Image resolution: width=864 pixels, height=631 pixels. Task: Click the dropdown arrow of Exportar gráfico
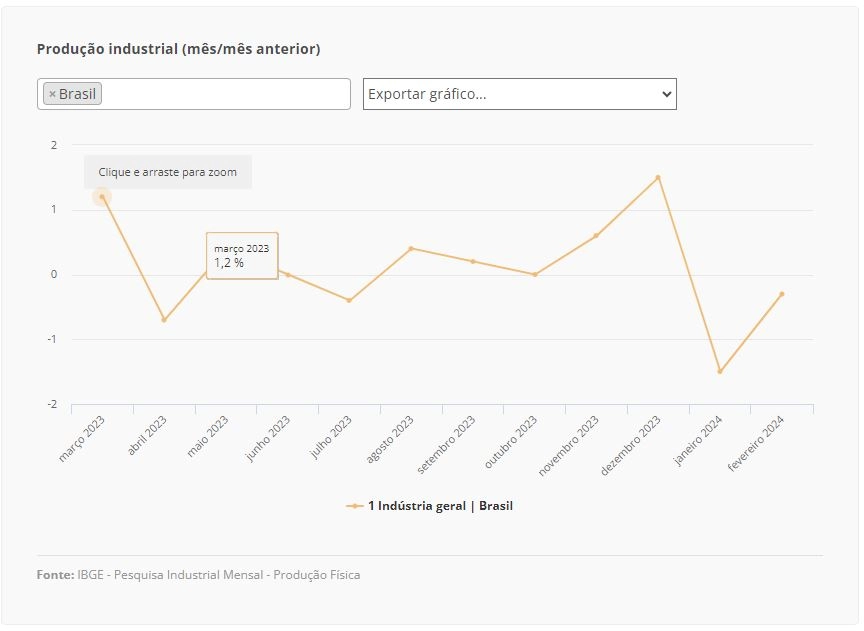coord(666,94)
